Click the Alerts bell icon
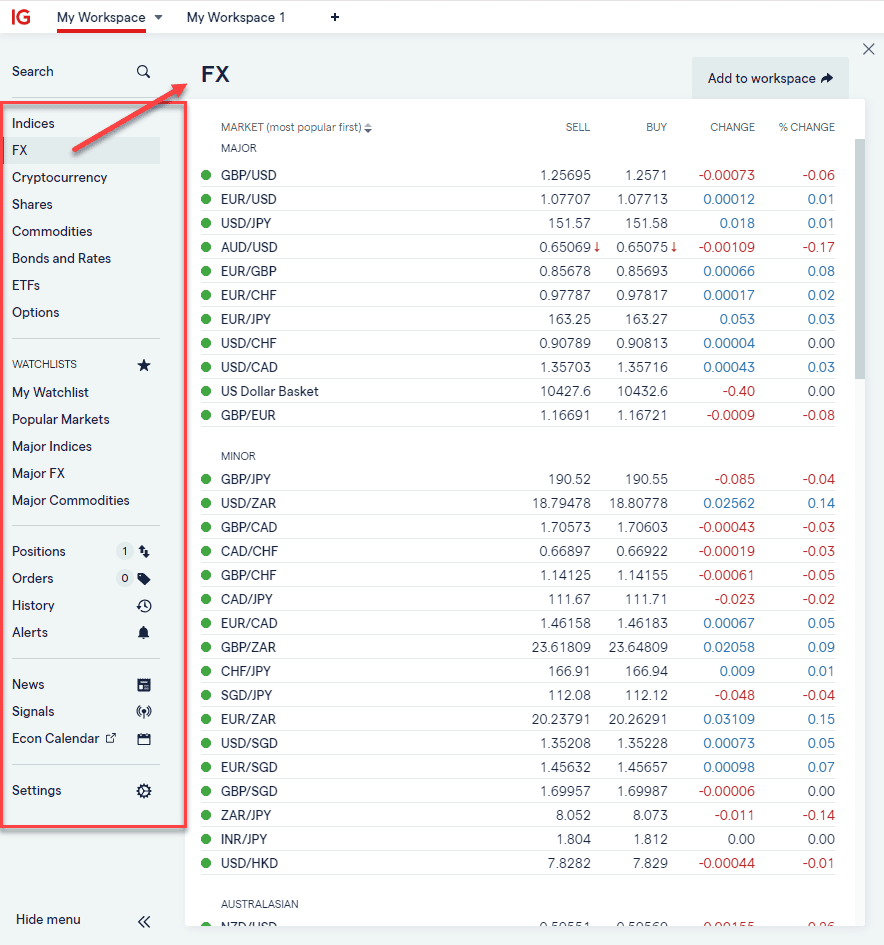Image resolution: width=884 pixels, height=945 pixels. point(143,632)
